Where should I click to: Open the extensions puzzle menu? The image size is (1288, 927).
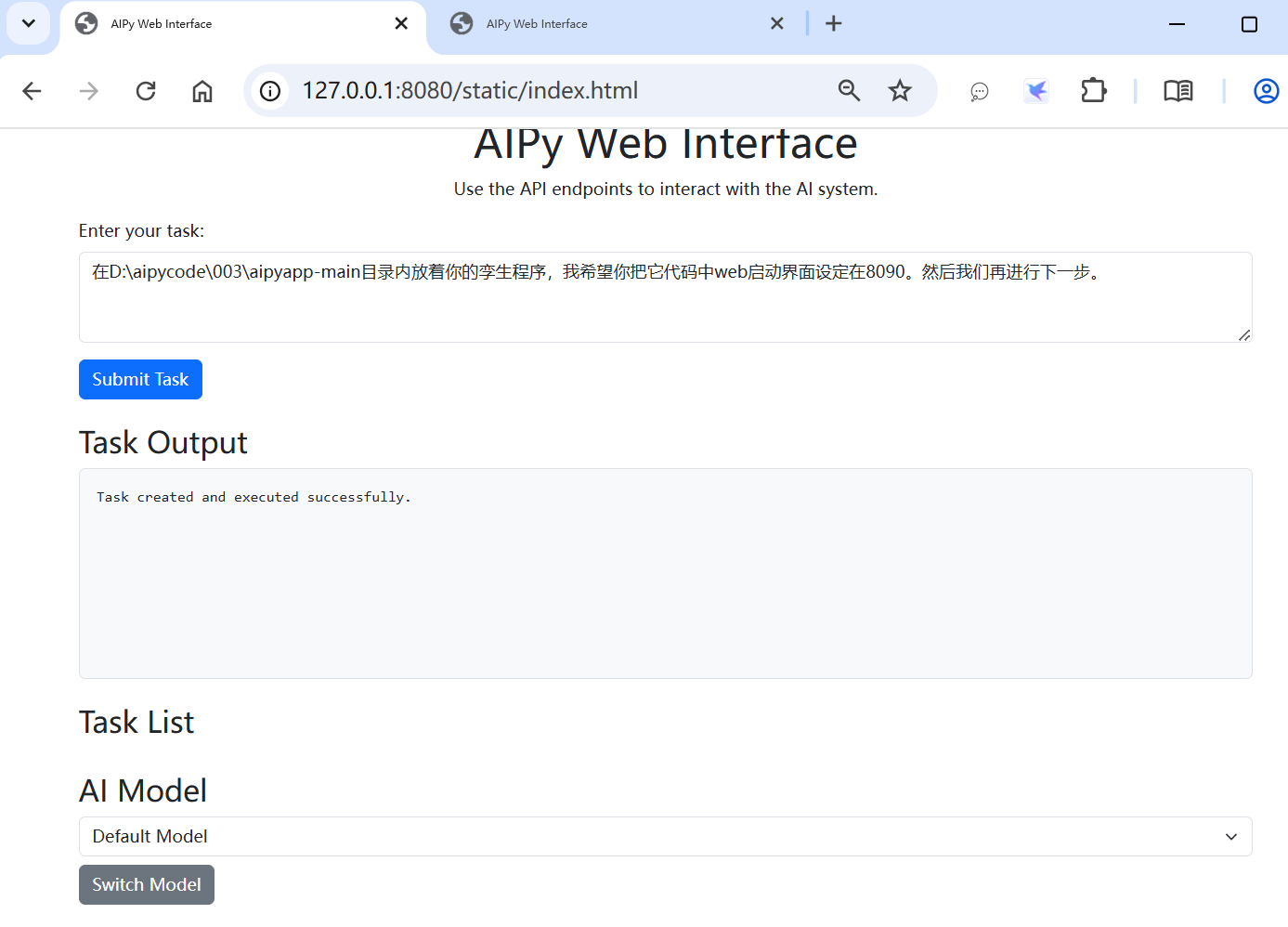pyautogui.click(x=1094, y=90)
